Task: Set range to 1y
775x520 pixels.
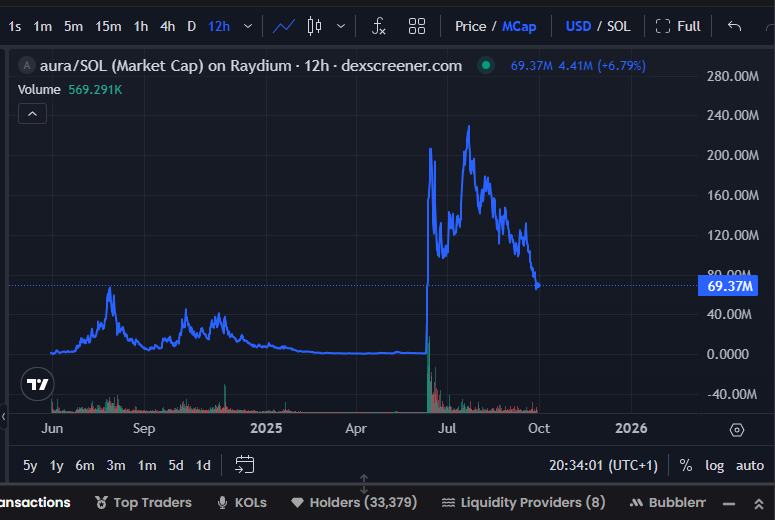Action: (x=57, y=465)
